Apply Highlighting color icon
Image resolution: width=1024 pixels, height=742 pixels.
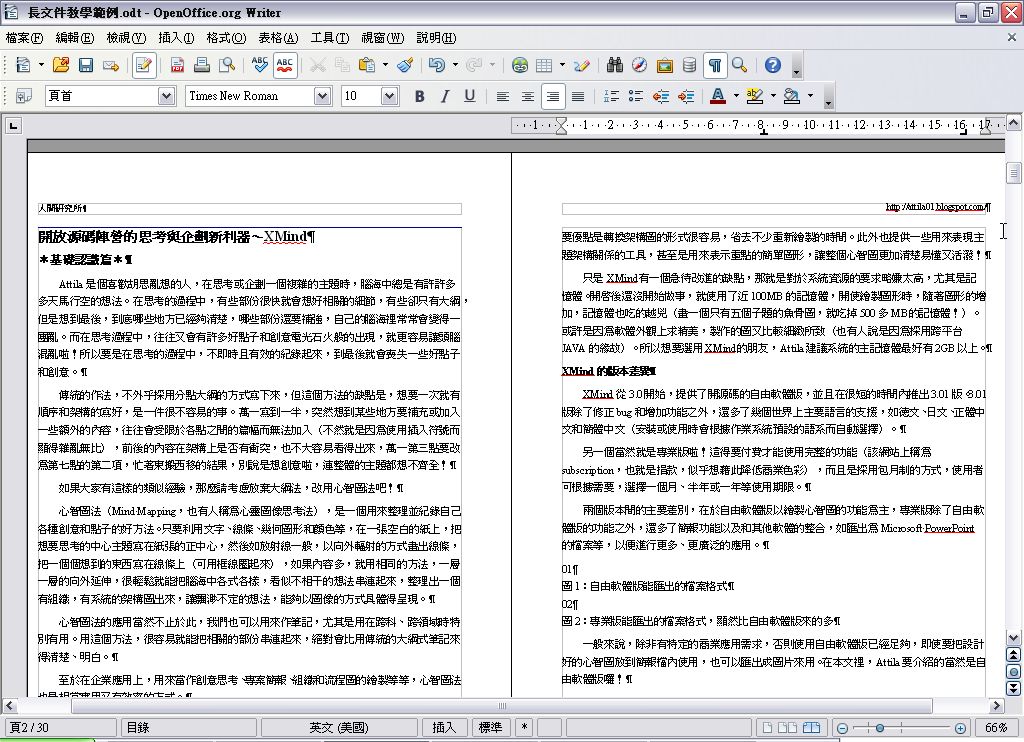(x=755, y=96)
